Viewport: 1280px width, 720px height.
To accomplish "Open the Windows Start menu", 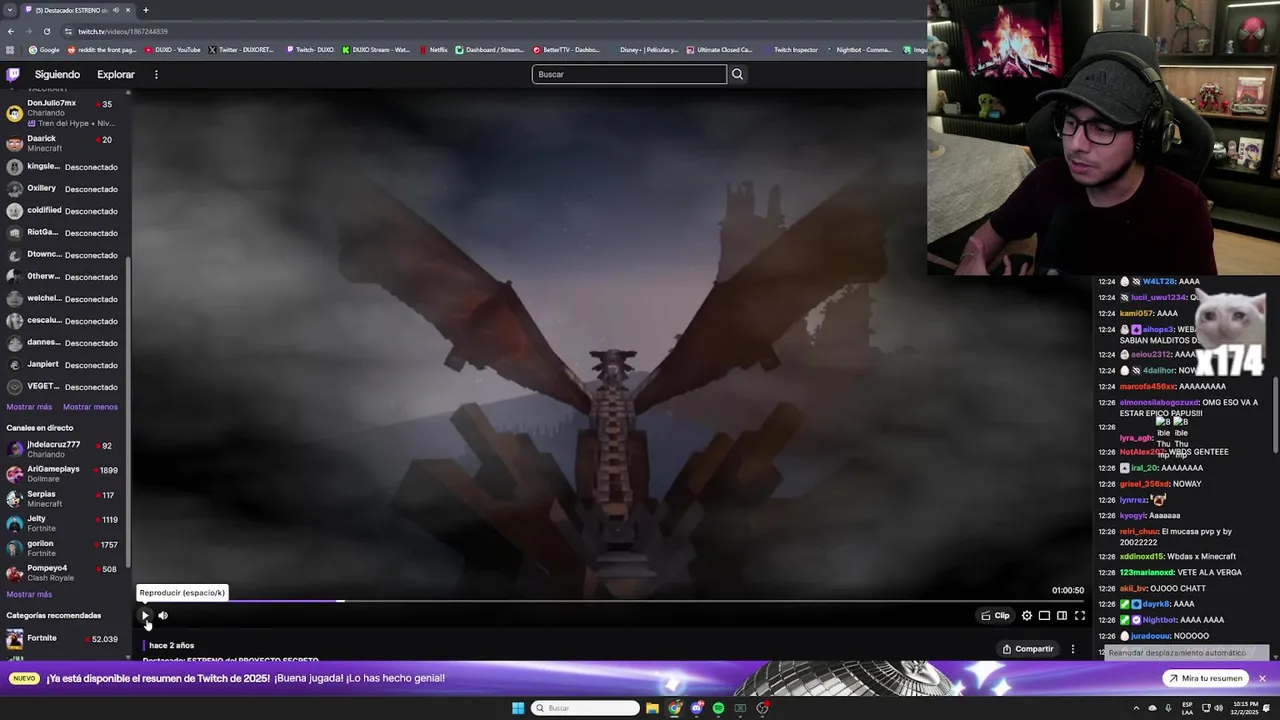I will tap(518, 708).
